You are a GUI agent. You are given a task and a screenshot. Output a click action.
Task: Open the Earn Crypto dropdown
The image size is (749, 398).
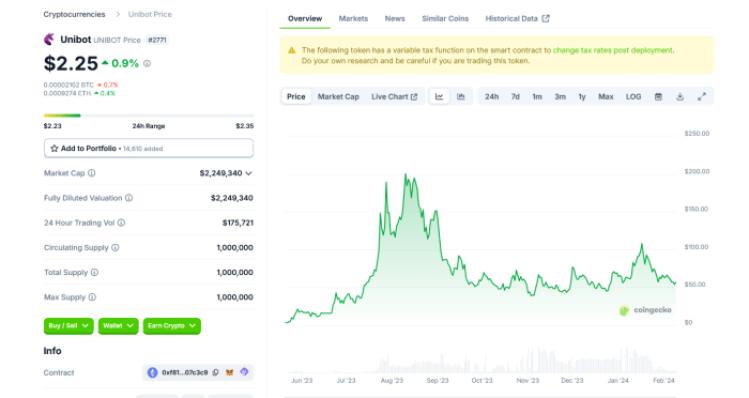pyautogui.click(x=171, y=326)
